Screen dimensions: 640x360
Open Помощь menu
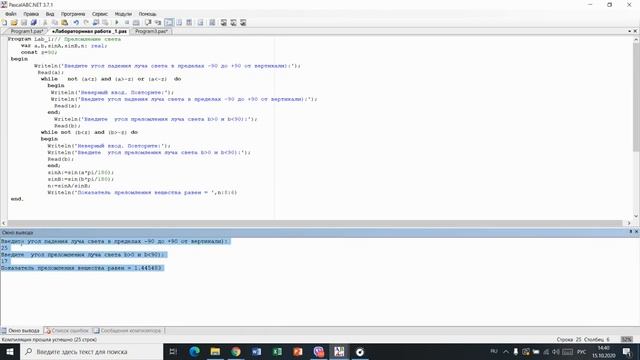(147, 14)
